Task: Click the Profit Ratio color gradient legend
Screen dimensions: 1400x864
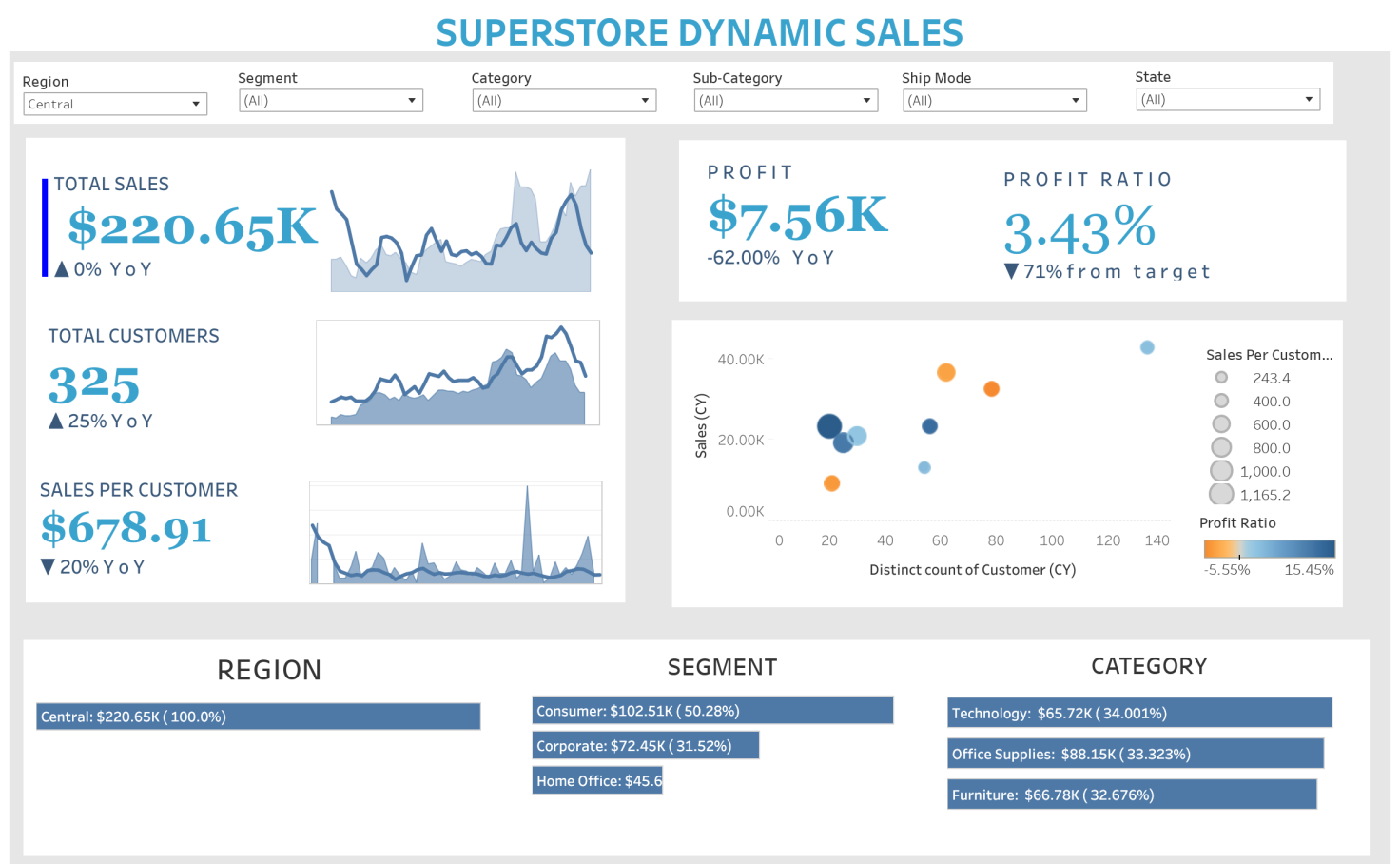Action: 1270,549
